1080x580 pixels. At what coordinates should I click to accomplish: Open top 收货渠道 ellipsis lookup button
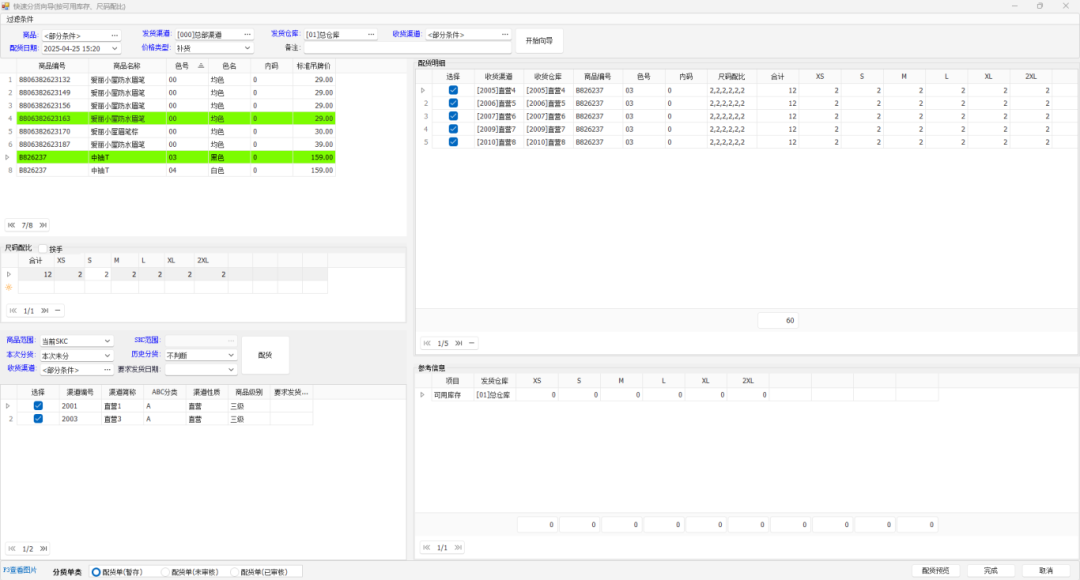click(505, 34)
